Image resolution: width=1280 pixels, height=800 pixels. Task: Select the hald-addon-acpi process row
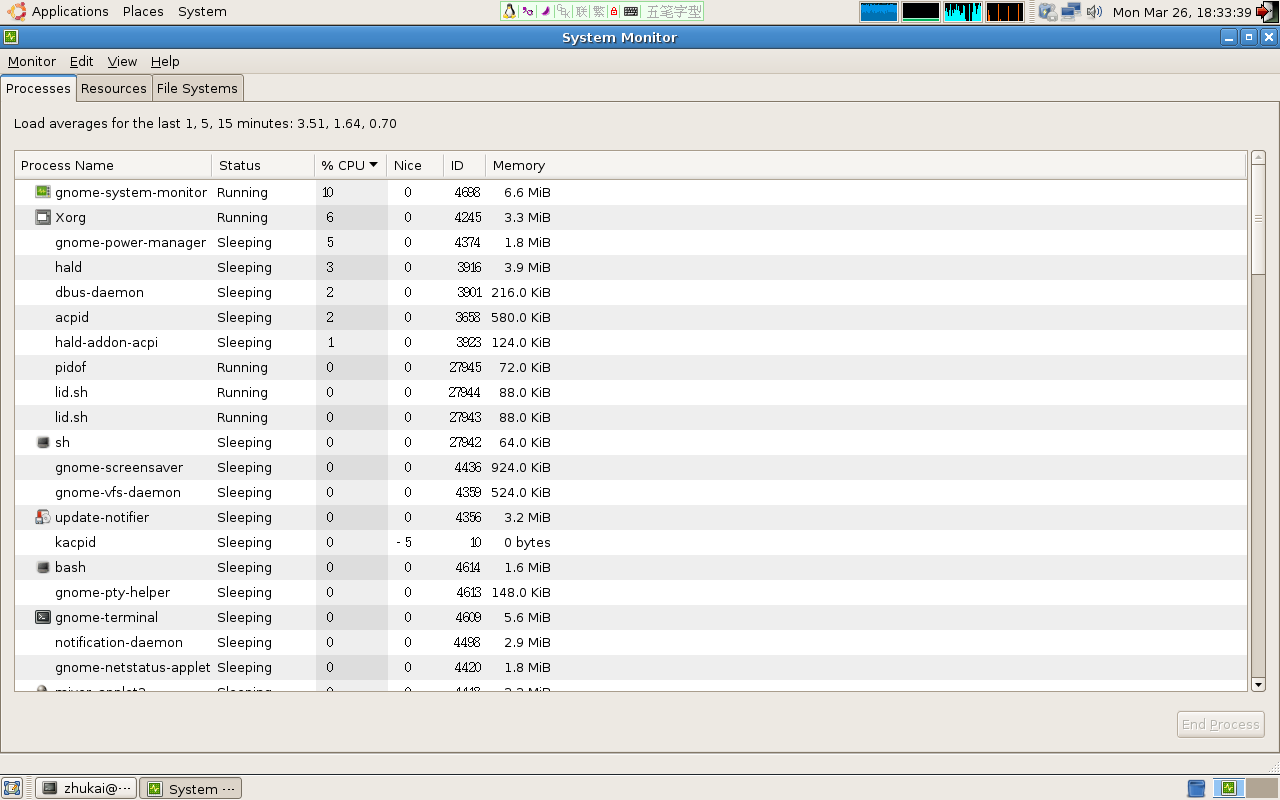[631, 342]
